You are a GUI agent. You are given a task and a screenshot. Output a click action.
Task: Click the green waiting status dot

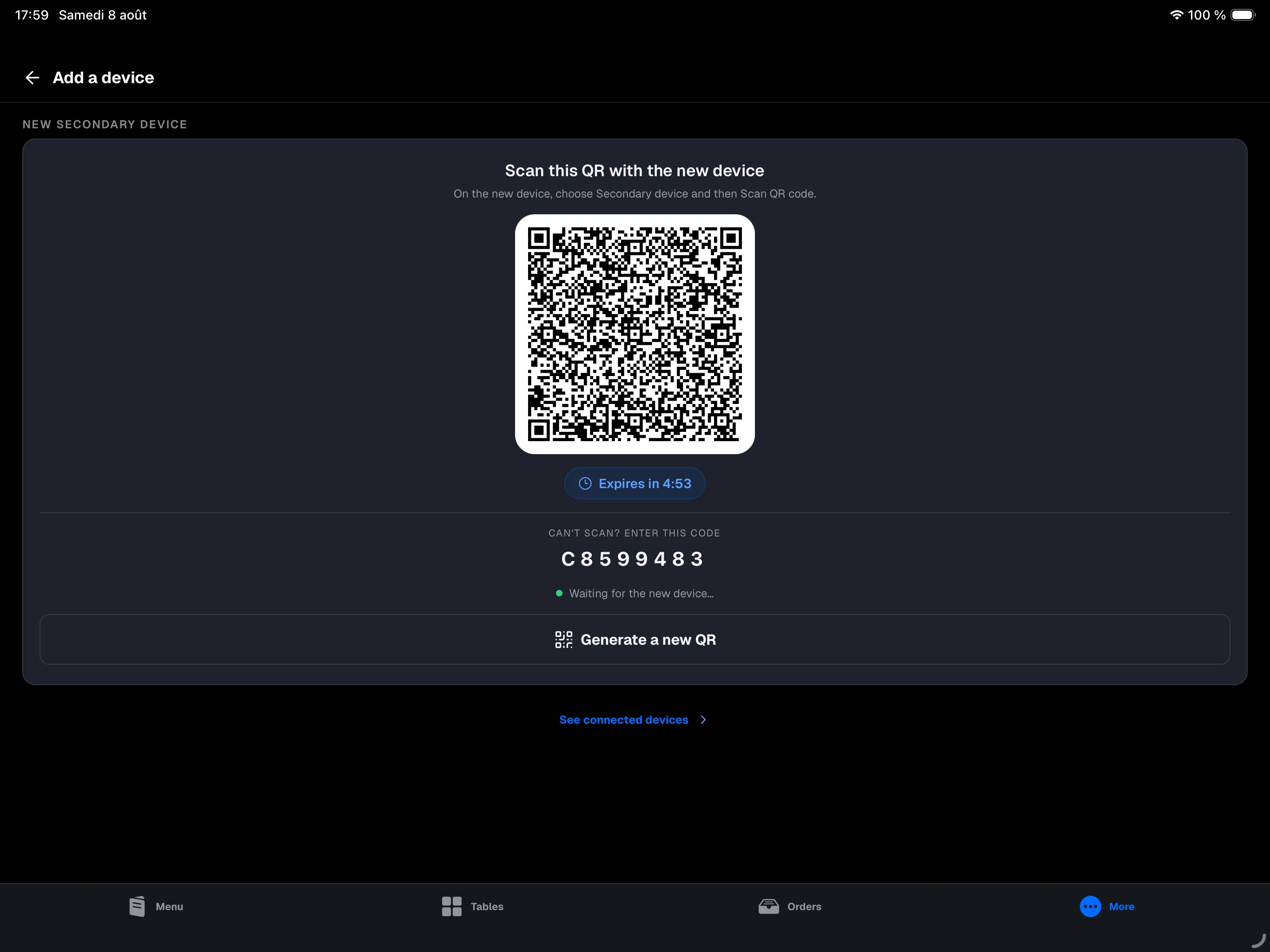[x=559, y=593]
